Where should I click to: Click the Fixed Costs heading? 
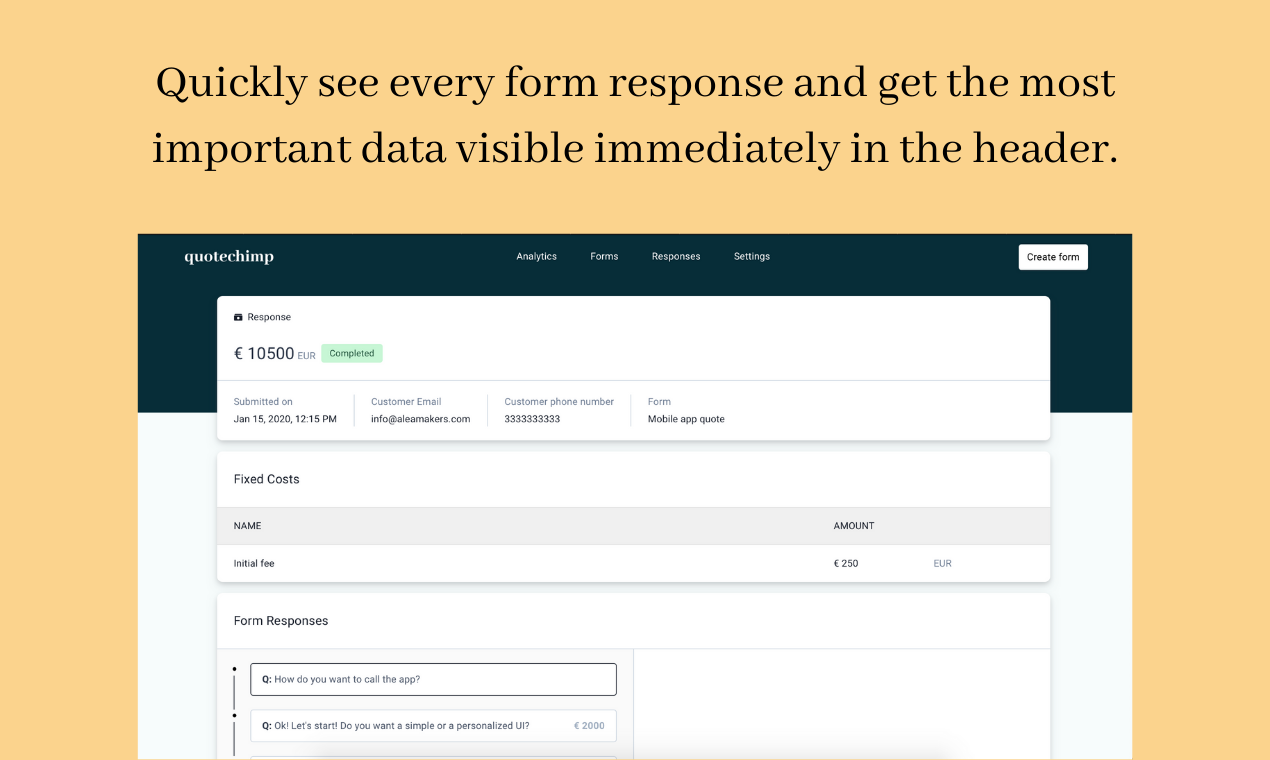(x=267, y=479)
